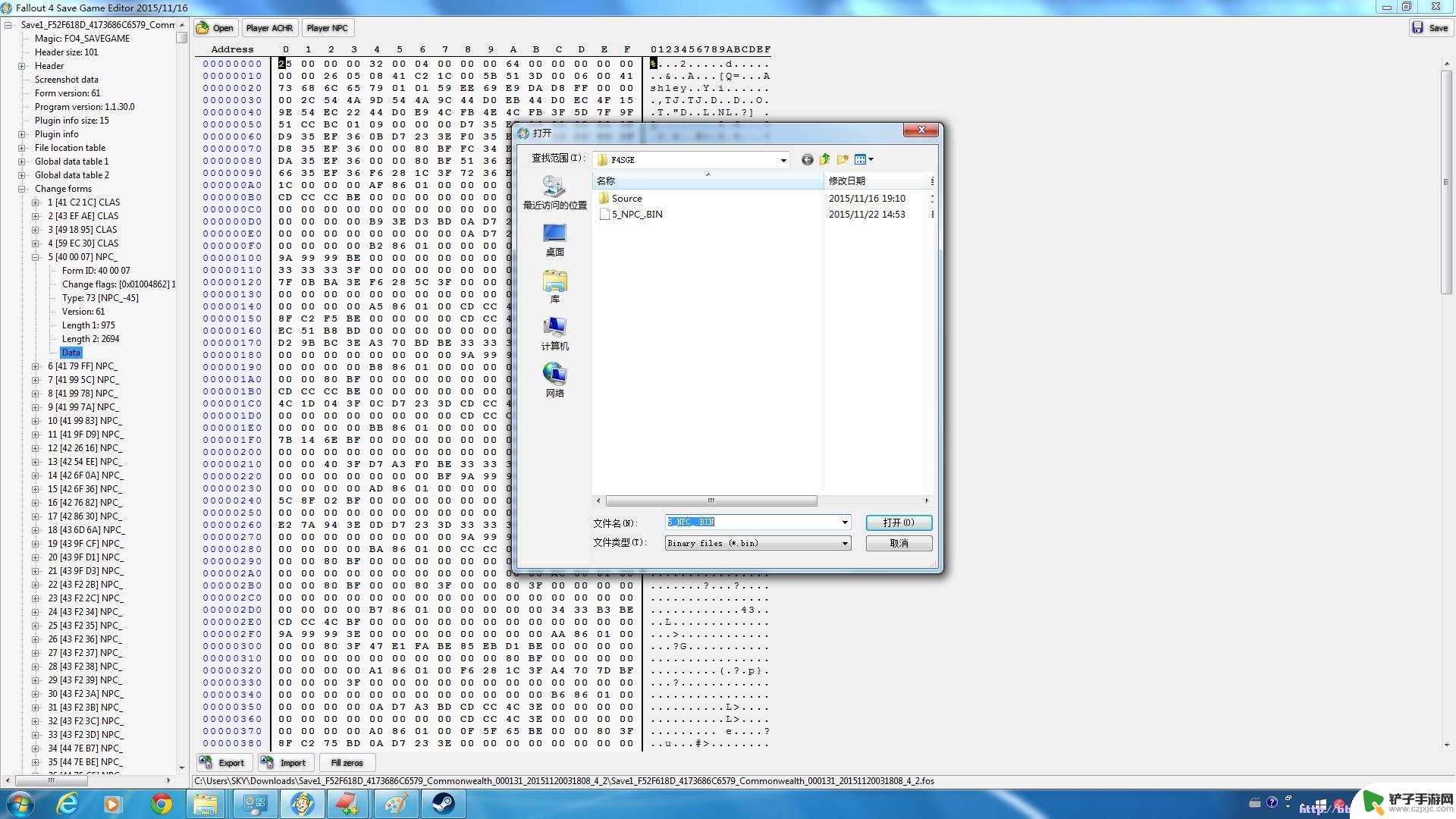Launch Chrome from the taskbar

161,804
